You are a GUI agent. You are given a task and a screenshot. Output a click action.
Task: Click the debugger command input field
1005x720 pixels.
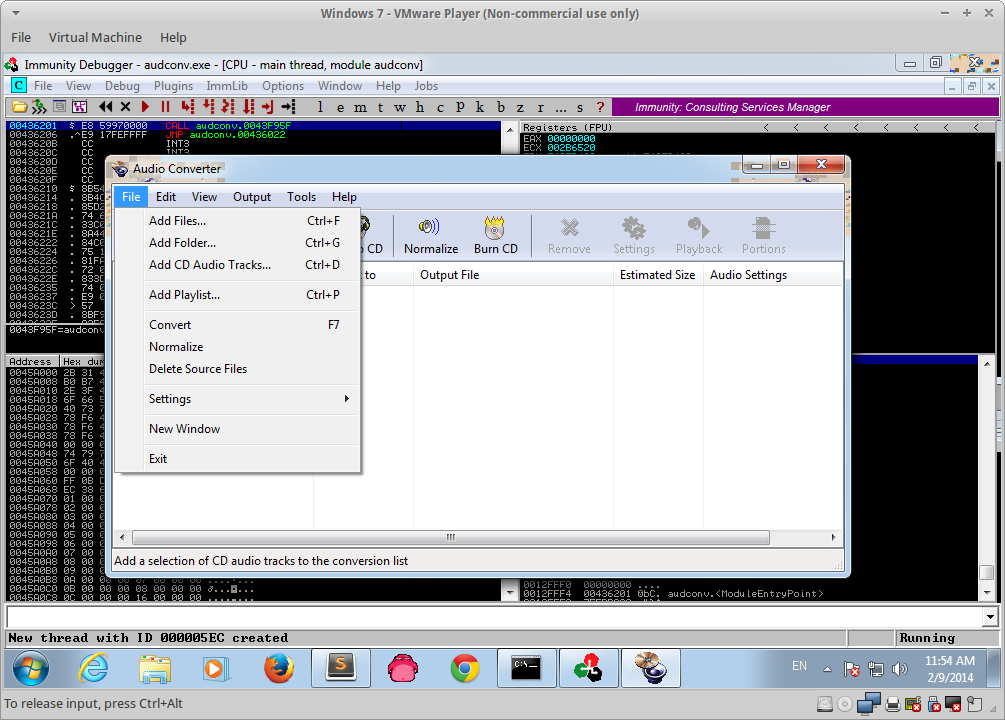(x=494, y=617)
